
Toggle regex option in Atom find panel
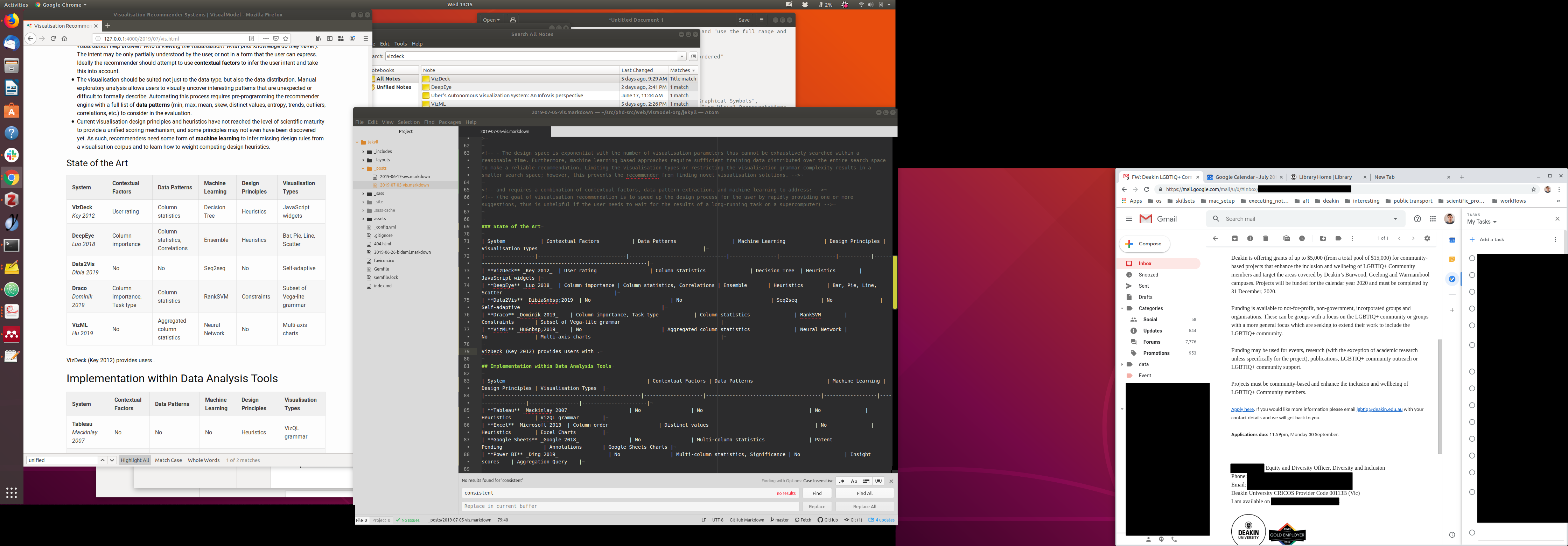842,481
